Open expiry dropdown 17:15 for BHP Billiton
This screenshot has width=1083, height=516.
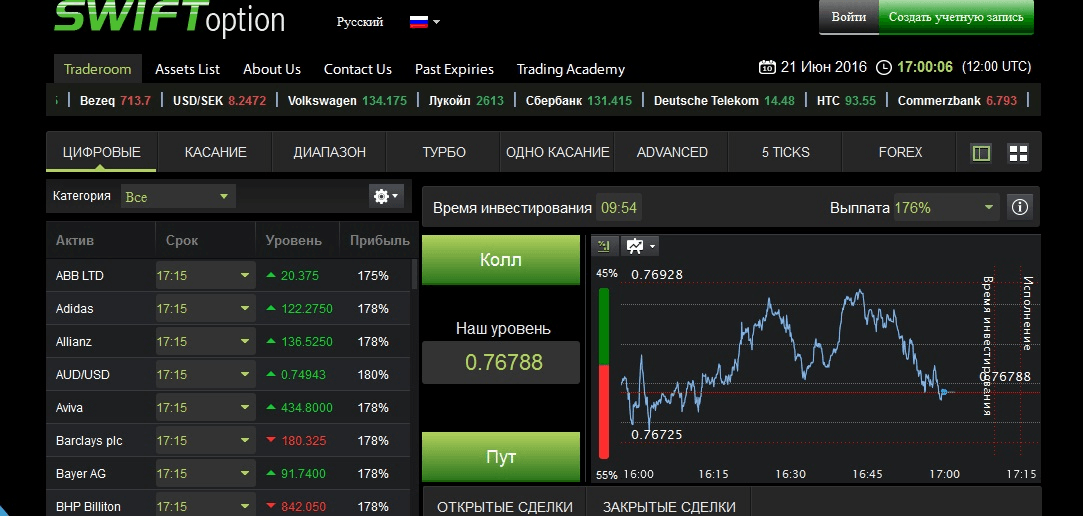[x=205, y=506]
